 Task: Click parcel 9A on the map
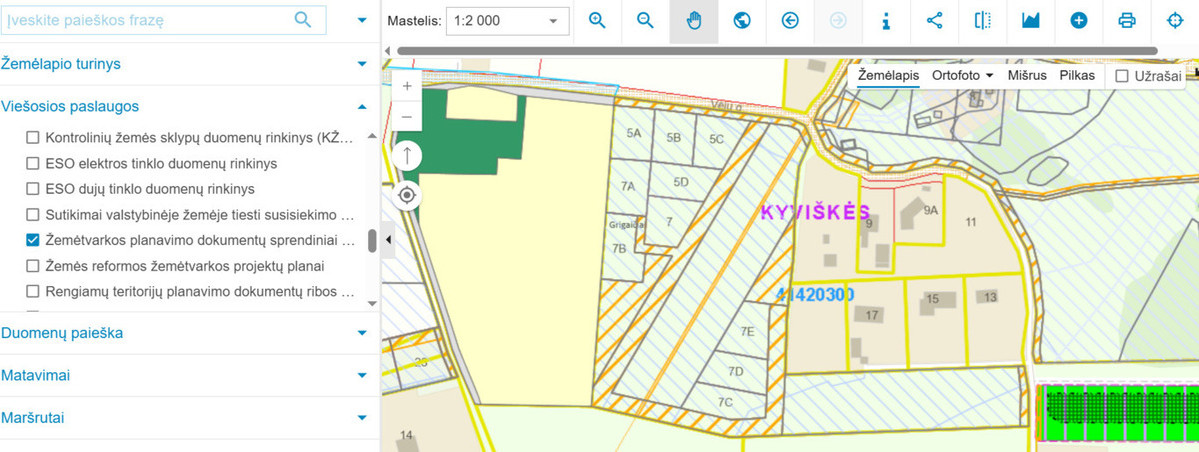click(931, 210)
